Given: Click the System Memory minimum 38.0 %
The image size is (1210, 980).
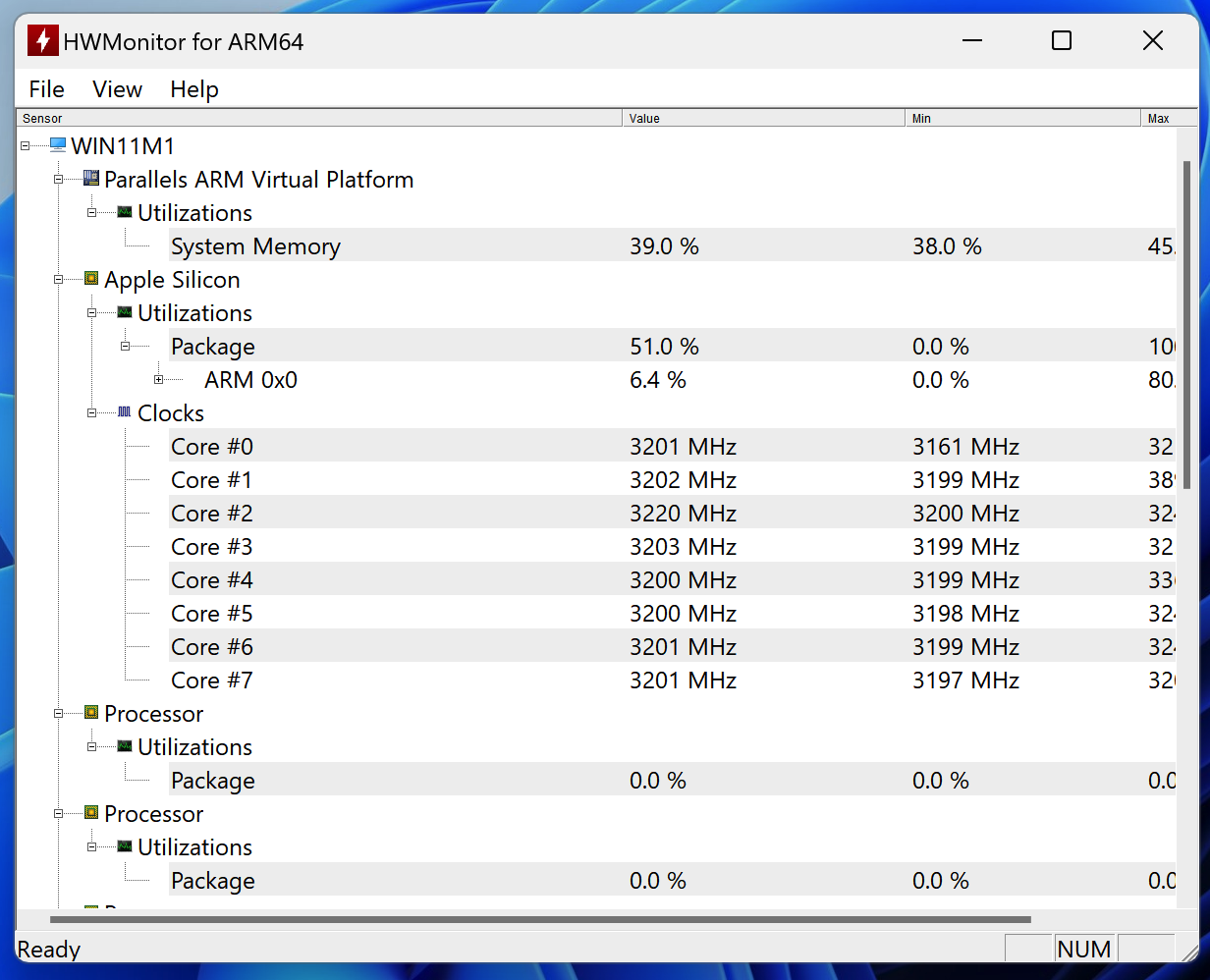Looking at the screenshot, I should [x=947, y=246].
